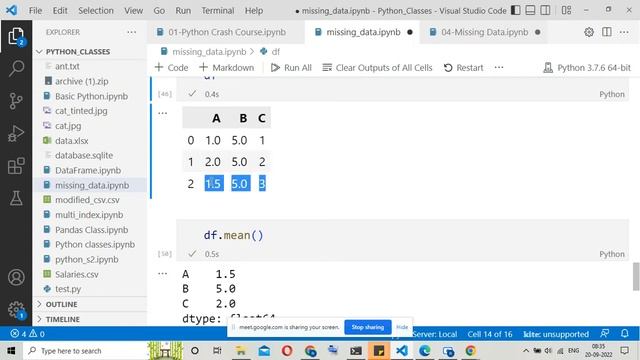Open the Terminal menu
Viewport: 640px width, 360px height.
click(x=218, y=11)
